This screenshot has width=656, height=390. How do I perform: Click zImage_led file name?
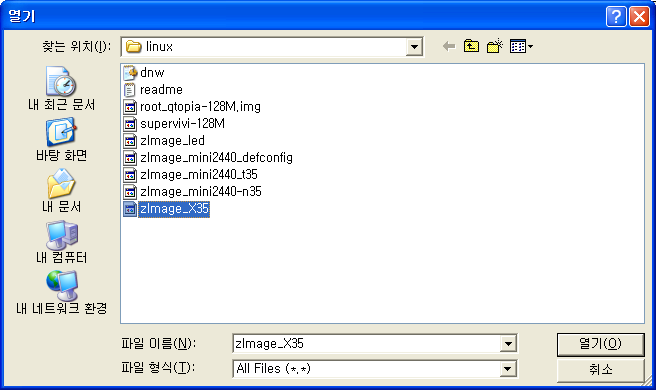pyautogui.click(x=172, y=141)
